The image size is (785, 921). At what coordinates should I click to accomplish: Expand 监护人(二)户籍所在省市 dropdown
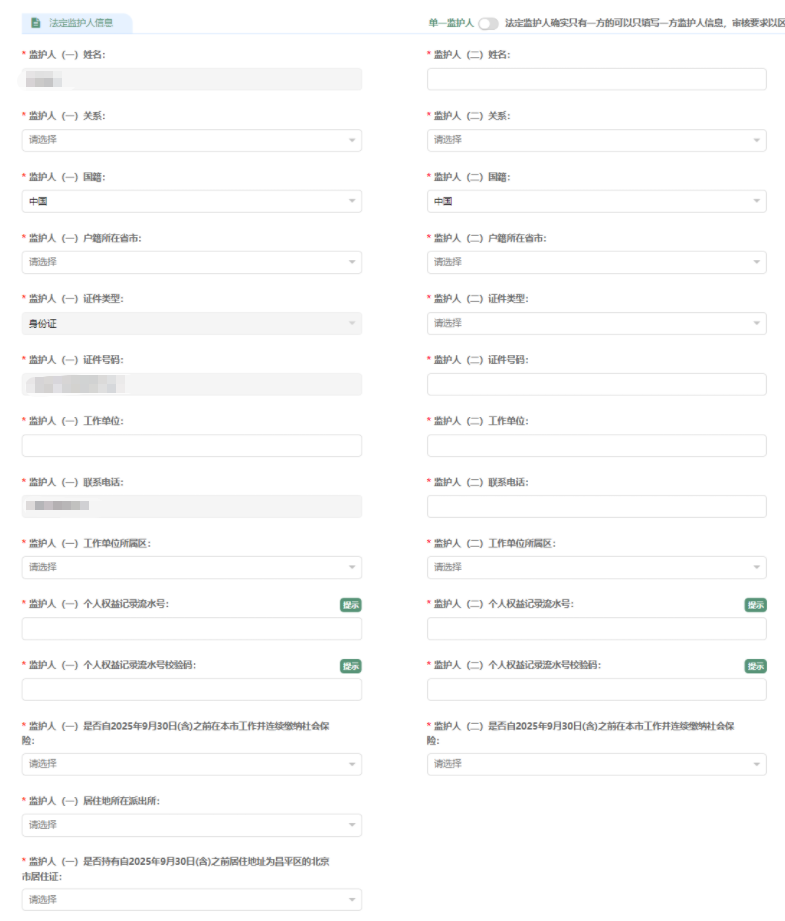coord(596,262)
